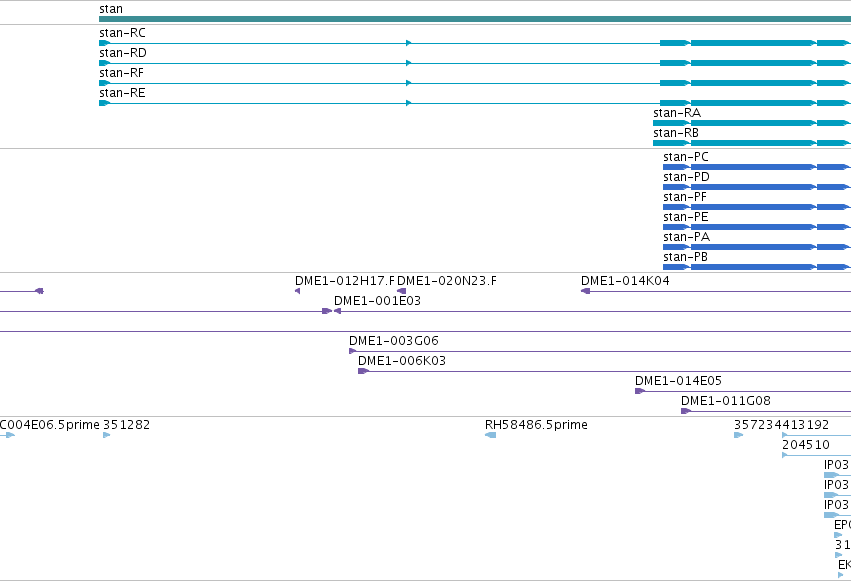Select the stan-PE protein label

[x=685, y=217]
